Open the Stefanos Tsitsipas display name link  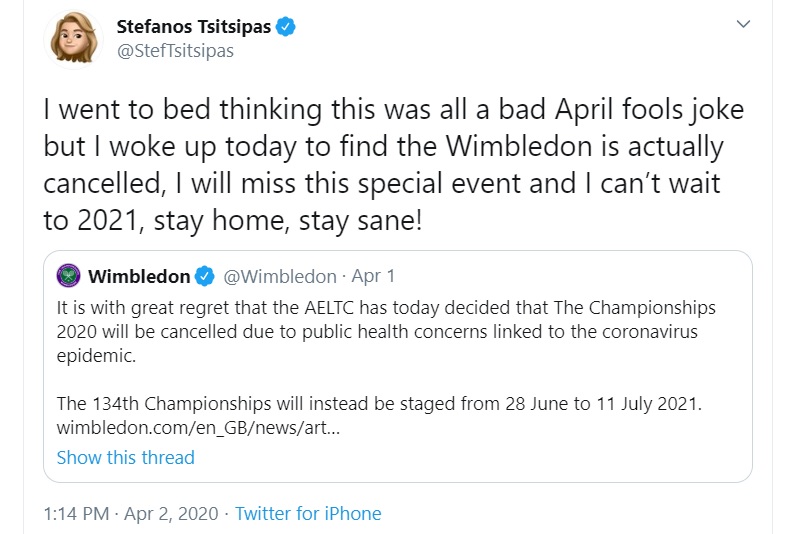pyautogui.click(x=194, y=27)
